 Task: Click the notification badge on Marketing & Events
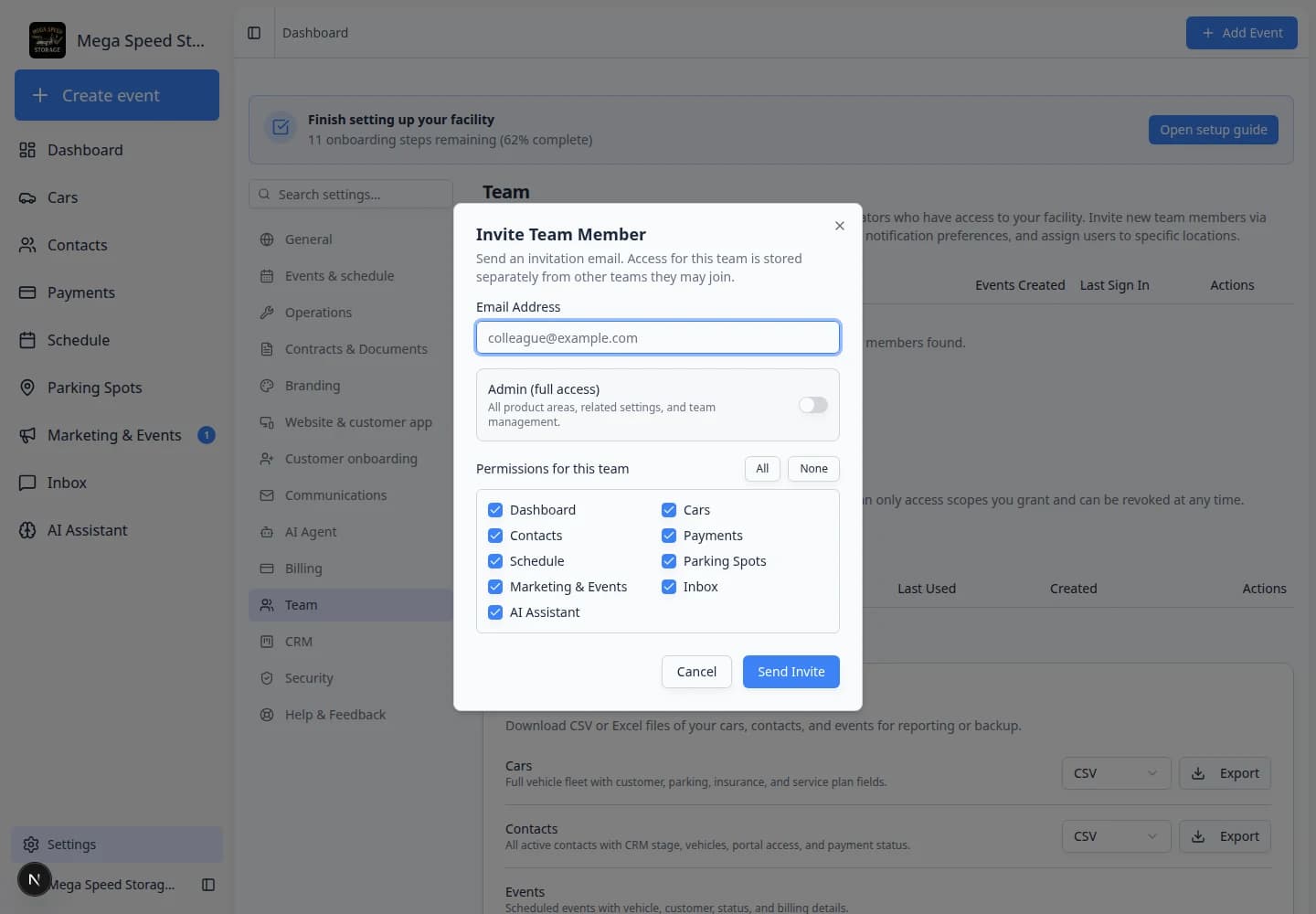tap(207, 435)
